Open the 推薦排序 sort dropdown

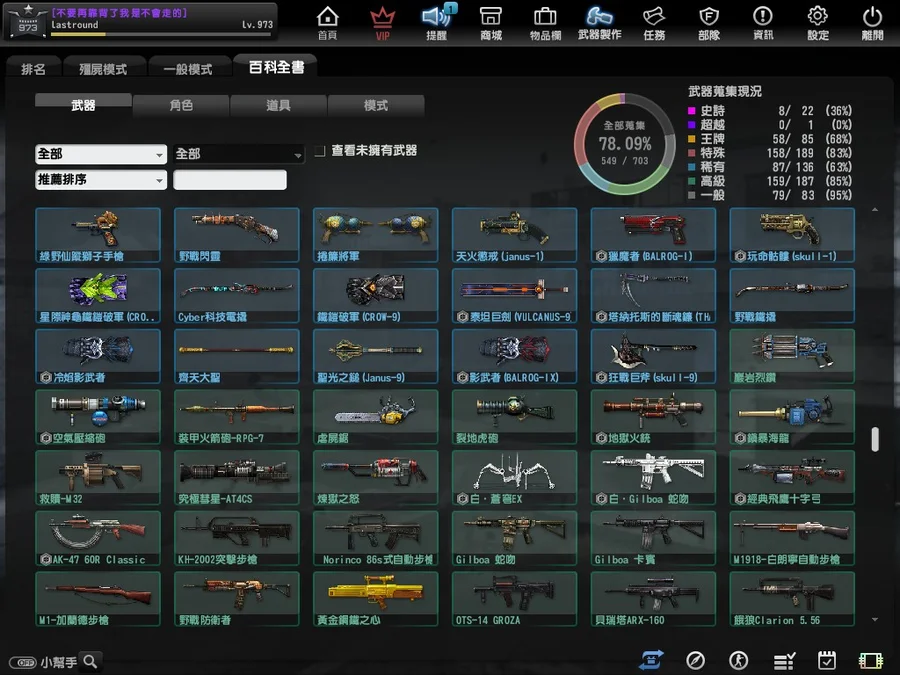tap(101, 180)
